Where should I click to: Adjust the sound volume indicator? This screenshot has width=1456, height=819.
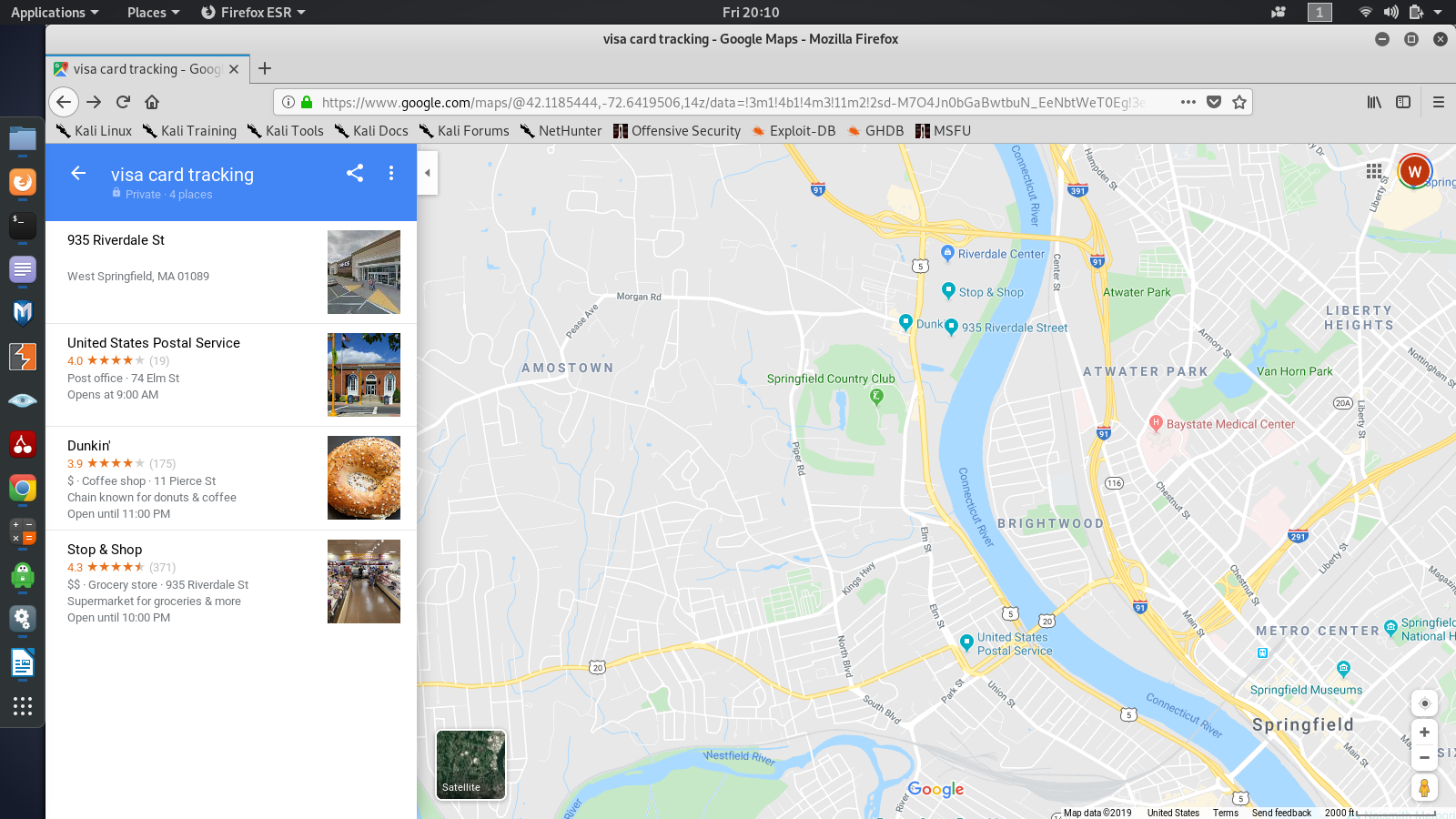[x=1391, y=12]
